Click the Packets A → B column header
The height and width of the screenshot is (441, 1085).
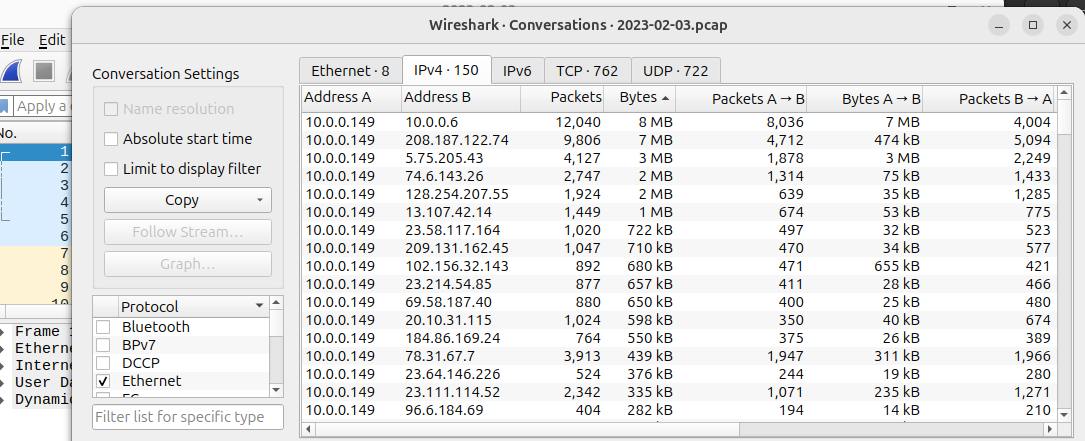click(741, 98)
